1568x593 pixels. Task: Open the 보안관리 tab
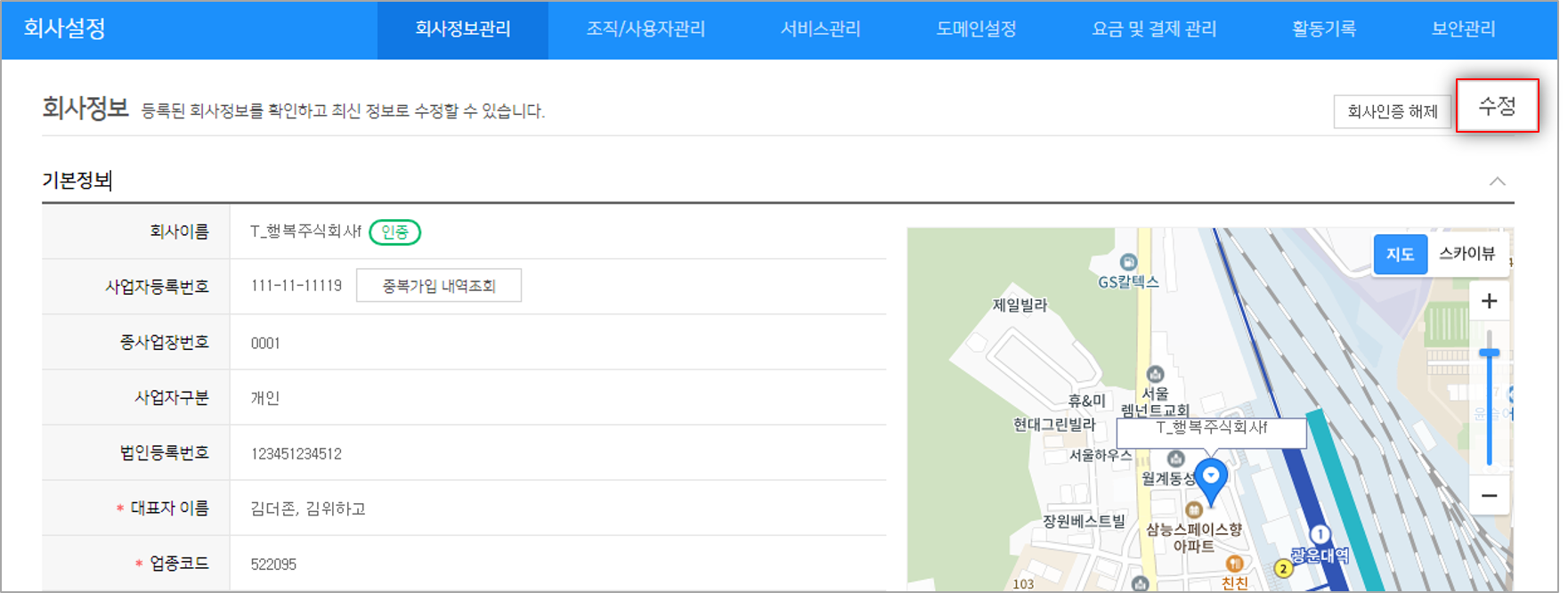coord(1463,29)
